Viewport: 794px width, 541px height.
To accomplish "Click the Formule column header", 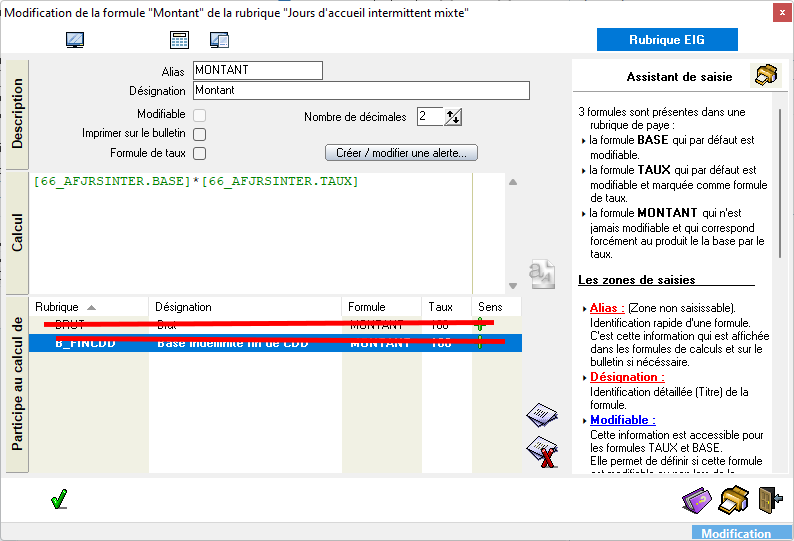I will point(382,307).
